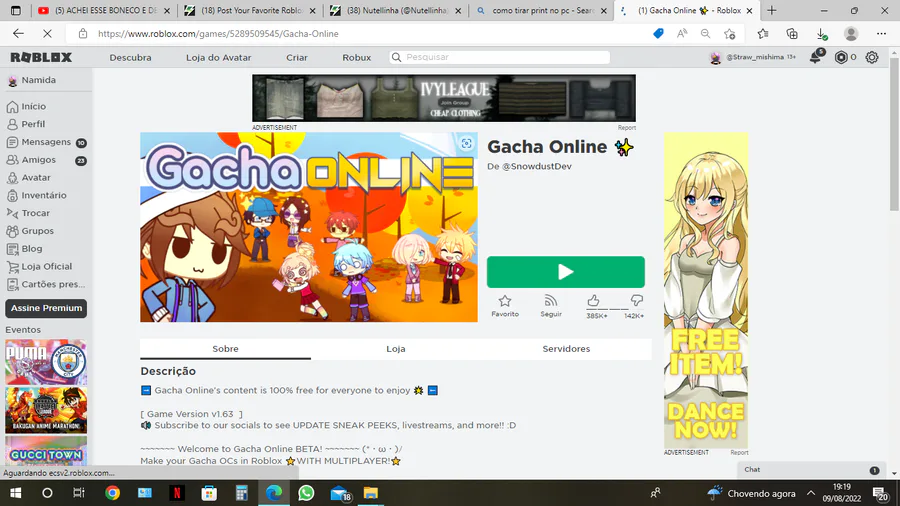The height and width of the screenshot is (506, 900).
Task: Open the Gucci Town event thumbnail
Action: [x=46, y=450]
